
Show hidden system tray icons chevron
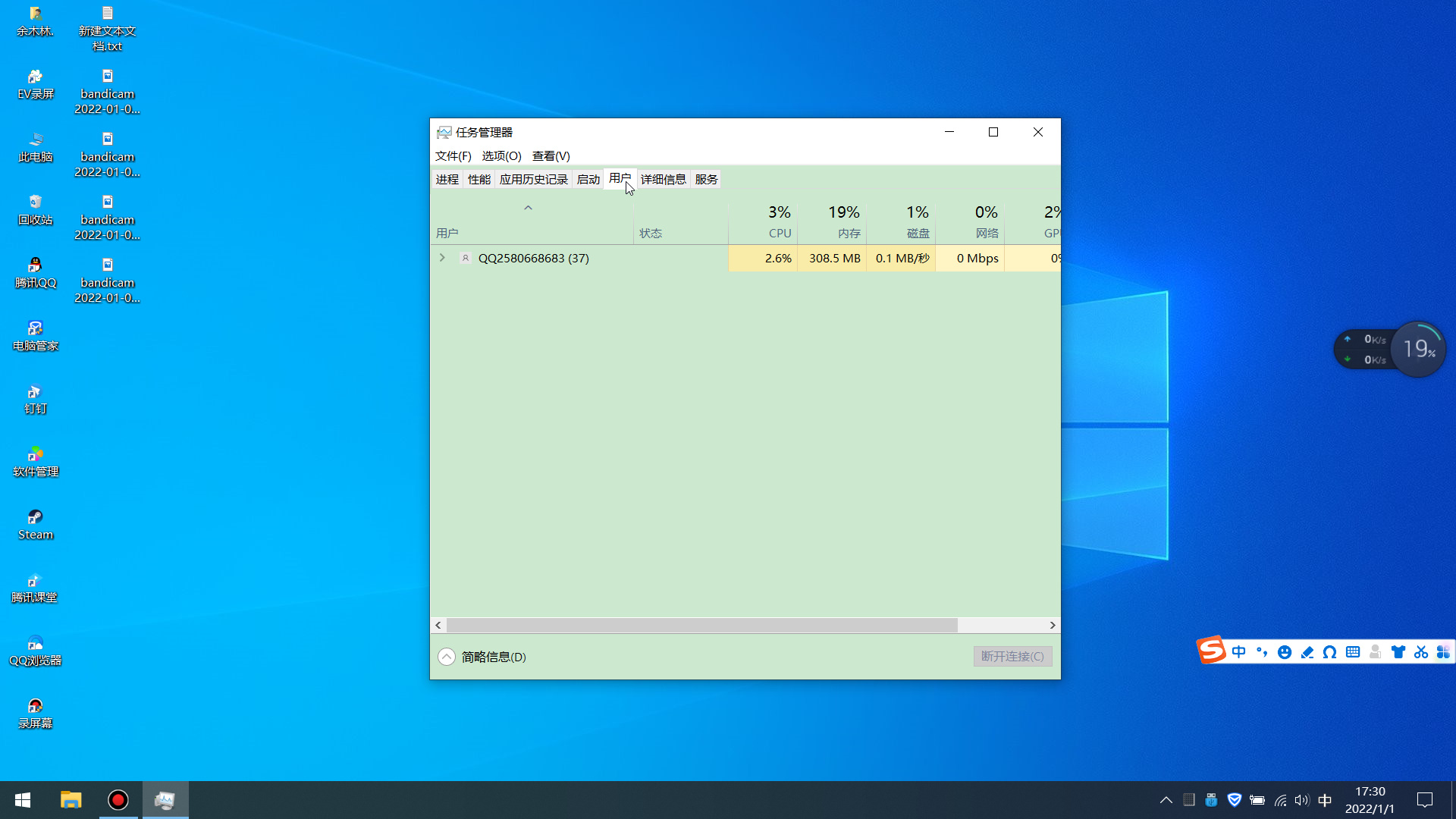click(x=1166, y=800)
